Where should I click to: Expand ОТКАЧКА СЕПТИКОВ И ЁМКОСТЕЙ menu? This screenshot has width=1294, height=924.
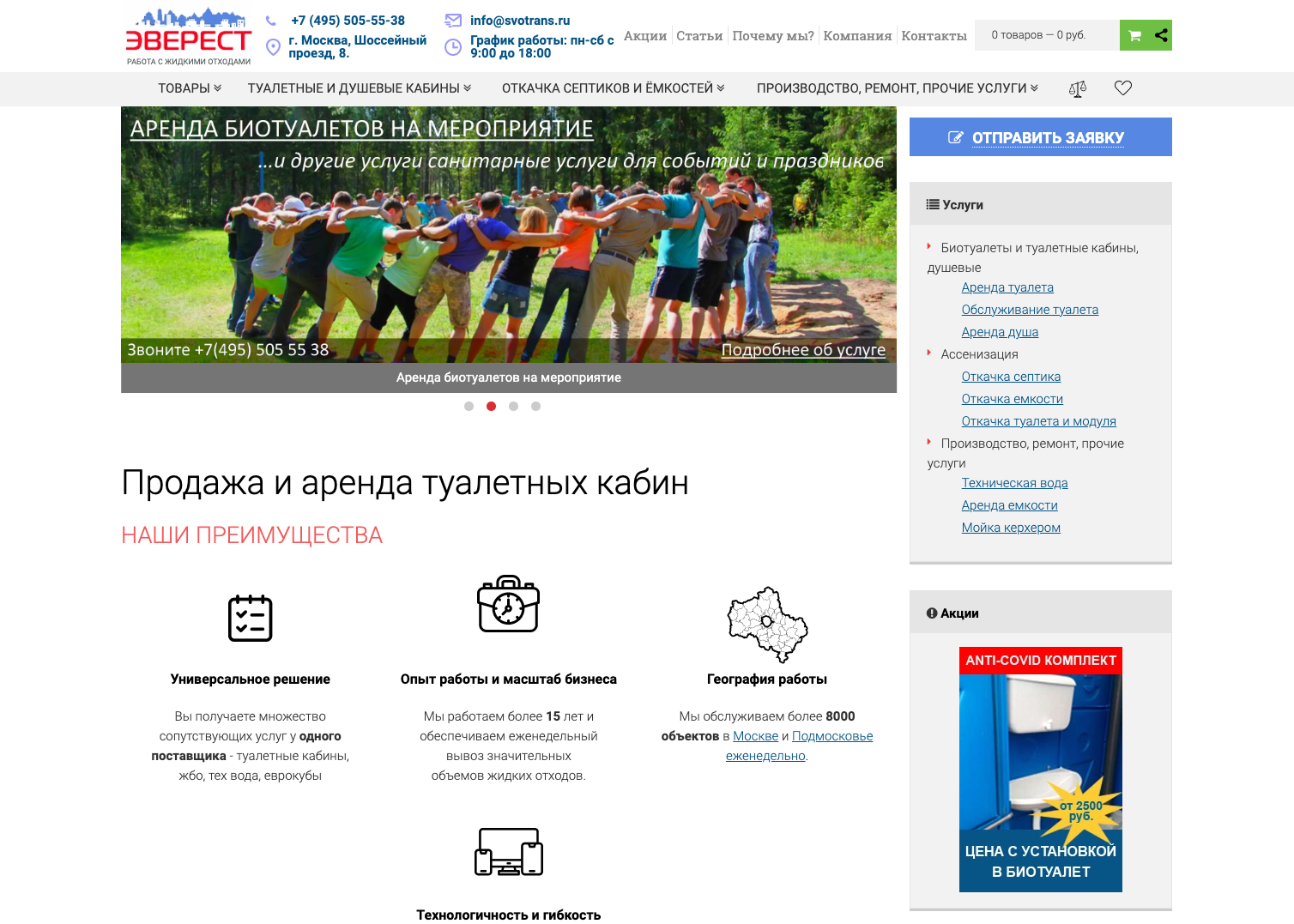coord(613,88)
